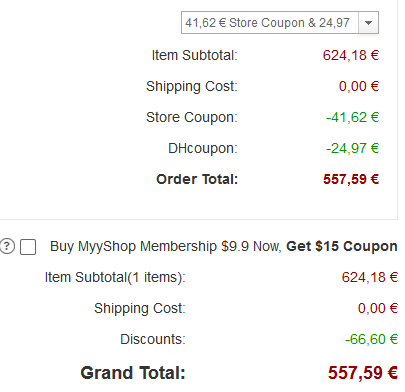Click the -24,97 € DHcoupon amount
The image size is (405, 392).
[x=352, y=148]
